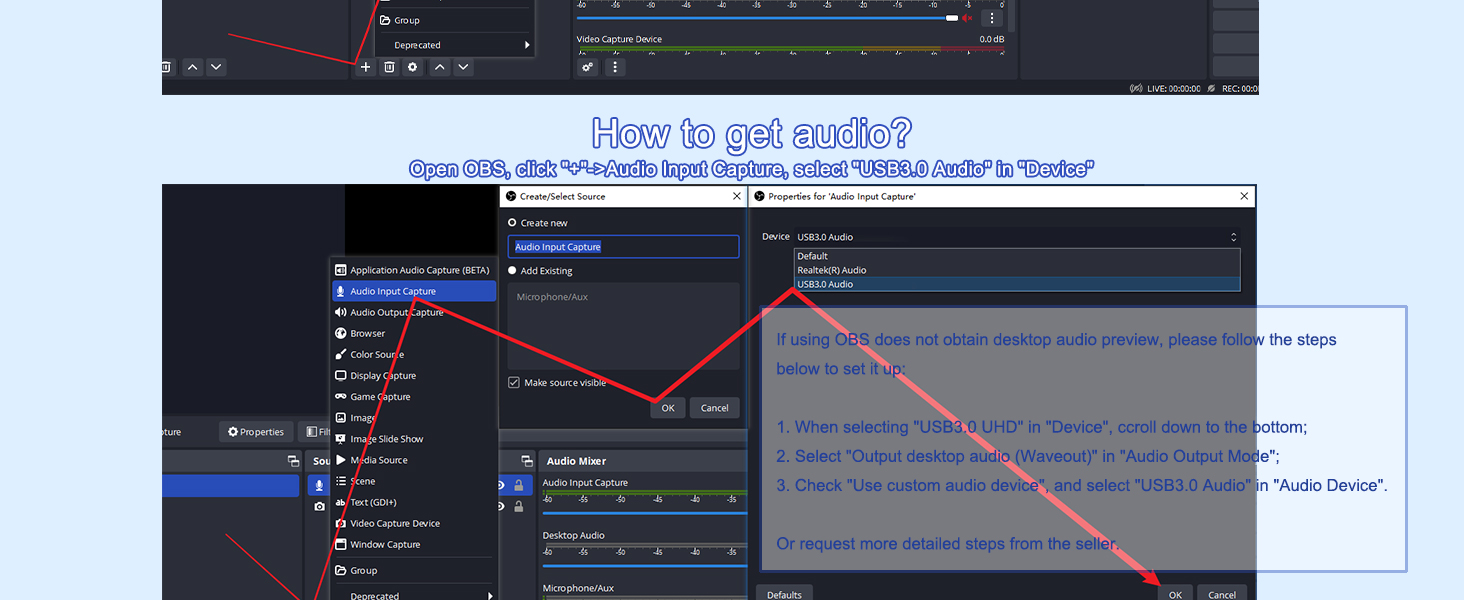Click the trash icon beside the plus button
Screen dimensions: 1464x600
(x=390, y=67)
